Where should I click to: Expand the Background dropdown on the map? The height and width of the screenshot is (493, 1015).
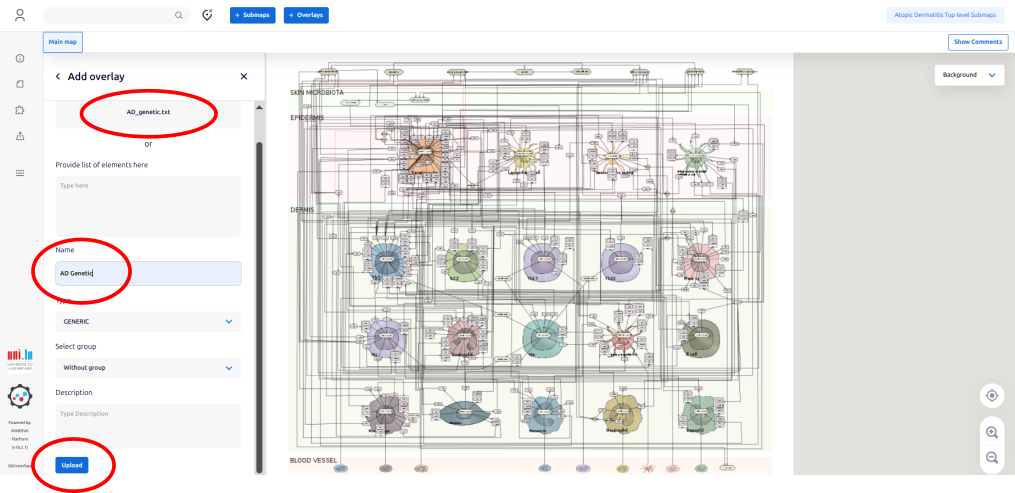click(x=969, y=75)
